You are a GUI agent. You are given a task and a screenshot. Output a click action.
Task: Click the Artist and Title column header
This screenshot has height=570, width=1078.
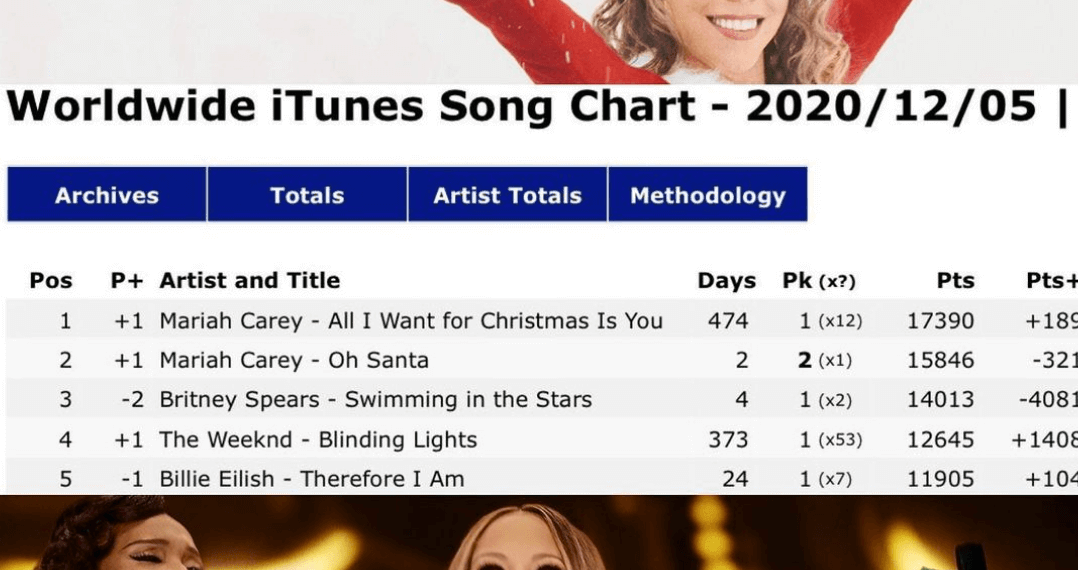[250, 281]
